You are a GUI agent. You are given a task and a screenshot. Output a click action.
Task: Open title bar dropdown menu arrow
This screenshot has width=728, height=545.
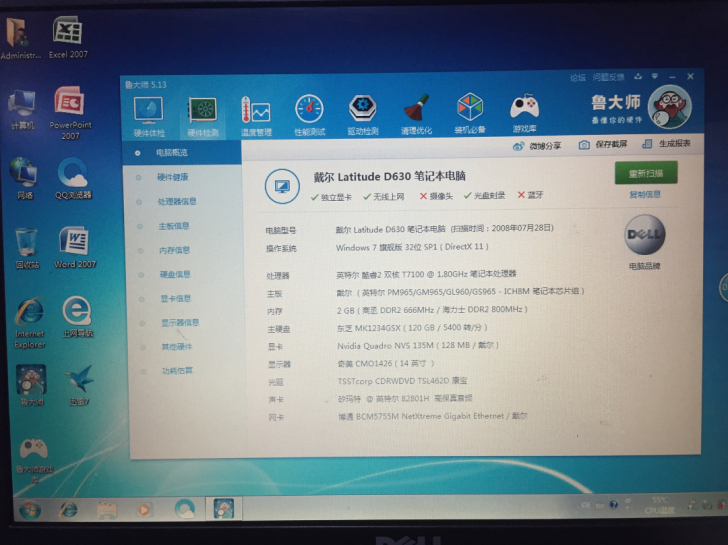(x=655, y=76)
